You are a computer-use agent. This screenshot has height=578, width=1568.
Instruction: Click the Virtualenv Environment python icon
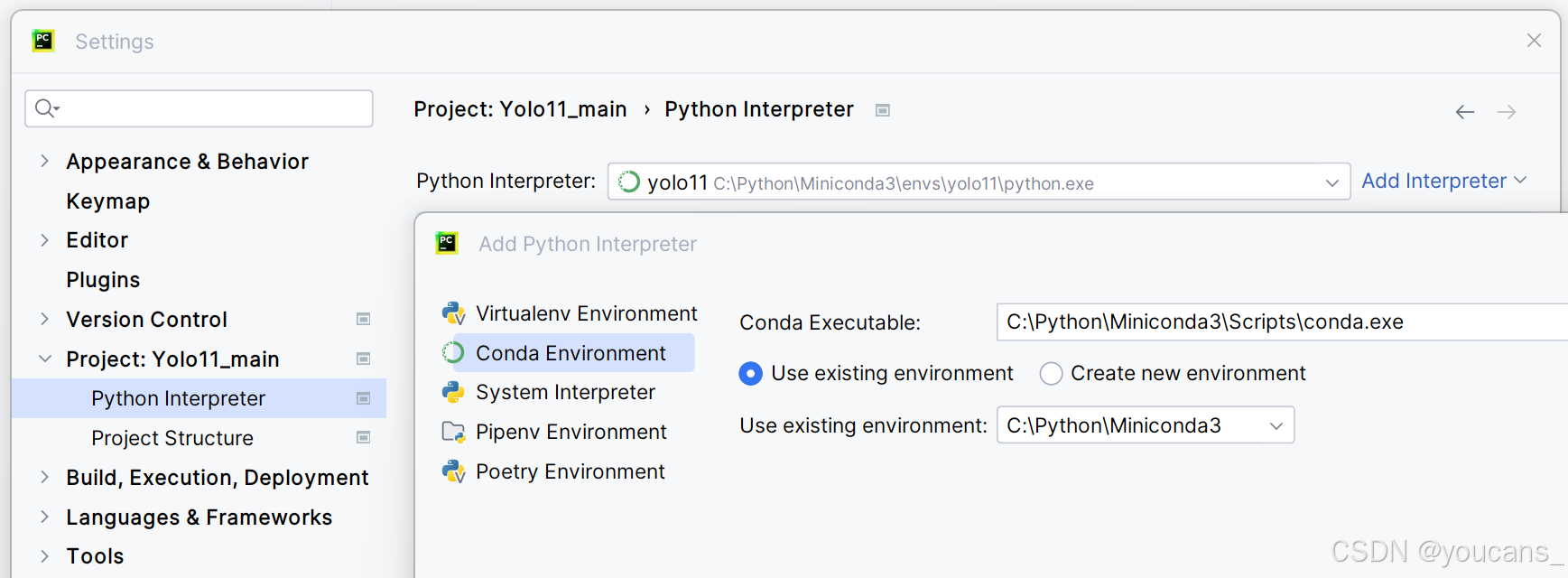pos(453,313)
